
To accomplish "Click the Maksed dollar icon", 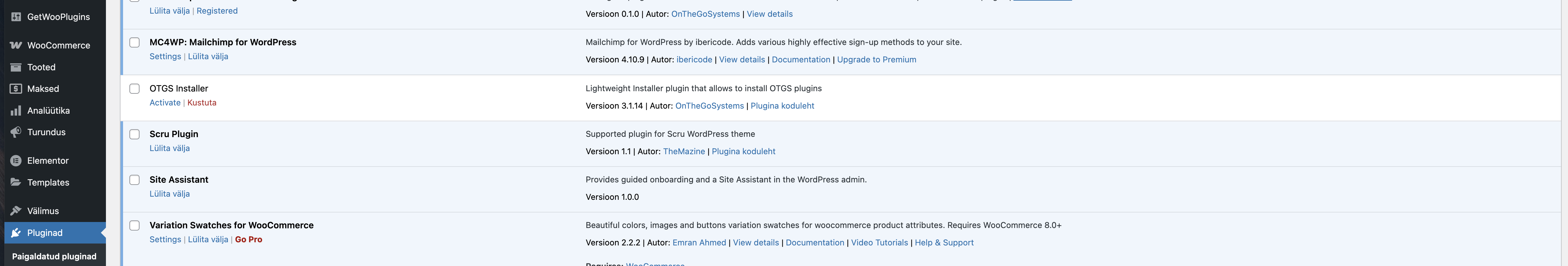I will [x=16, y=89].
